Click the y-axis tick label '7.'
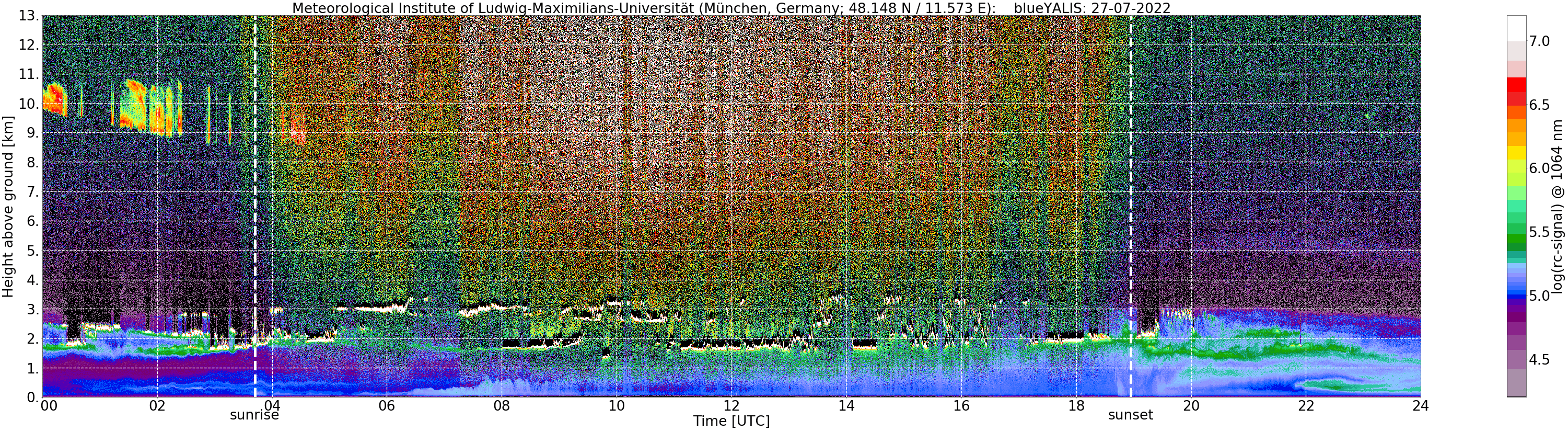 click(x=32, y=192)
